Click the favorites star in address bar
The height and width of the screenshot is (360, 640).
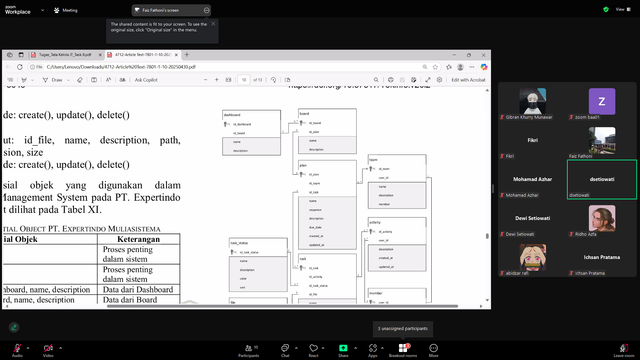(436, 67)
